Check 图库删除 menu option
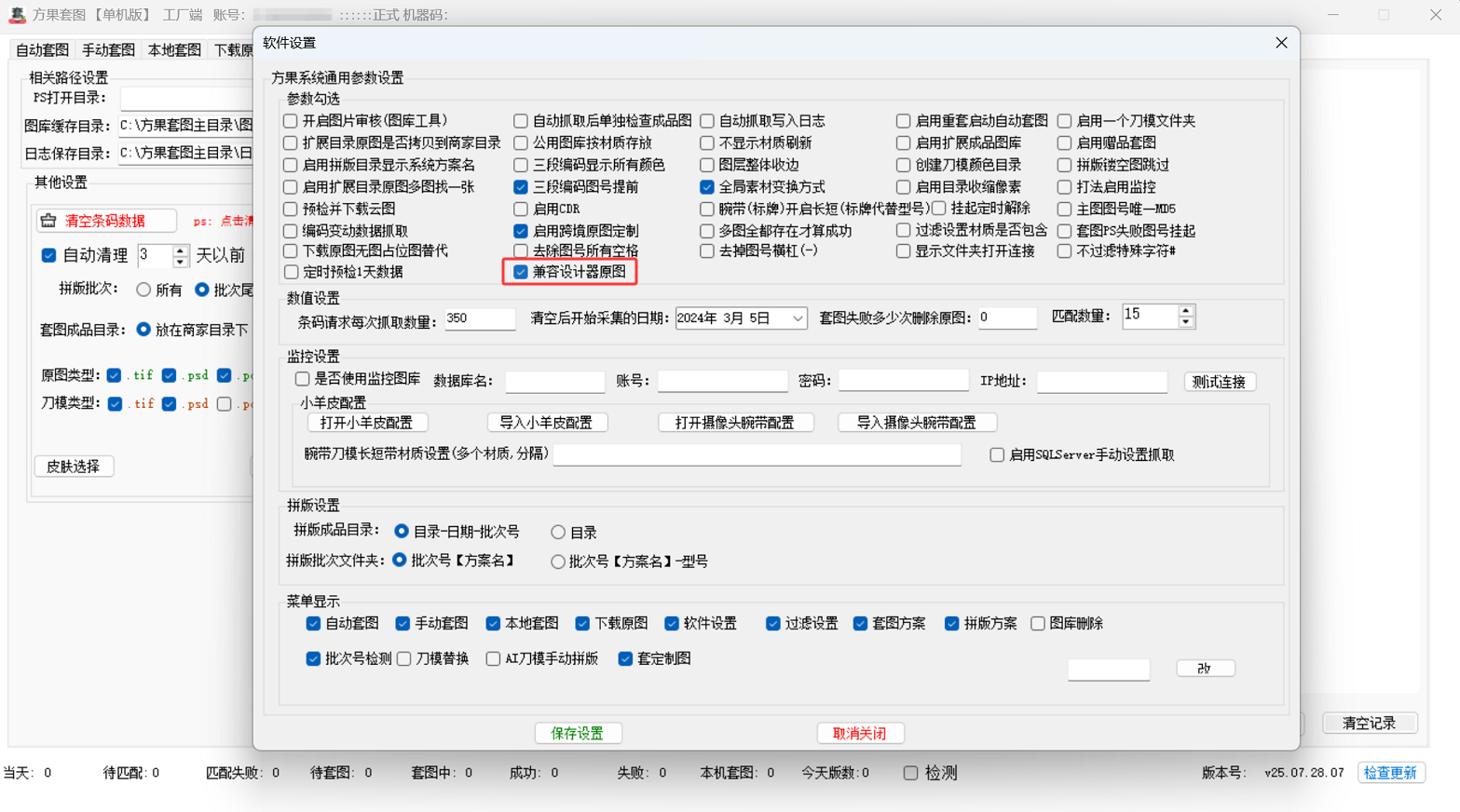Viewport: 1460px width, 812px height. 1038,624
